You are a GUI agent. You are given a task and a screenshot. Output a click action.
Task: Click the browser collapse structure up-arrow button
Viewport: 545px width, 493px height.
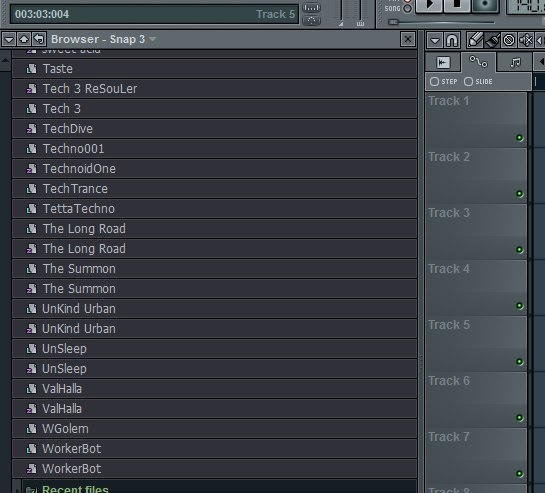pos(24,40)
